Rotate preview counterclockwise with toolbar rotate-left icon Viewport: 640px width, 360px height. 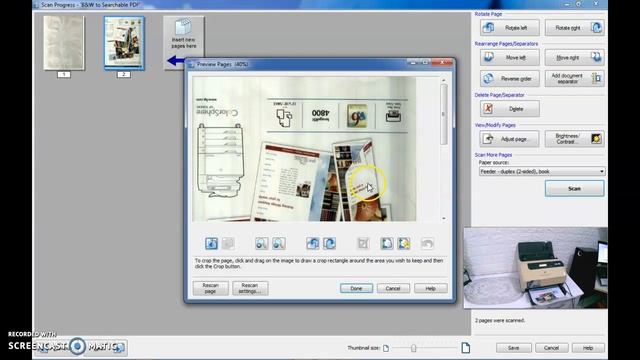tap(312, 244)
